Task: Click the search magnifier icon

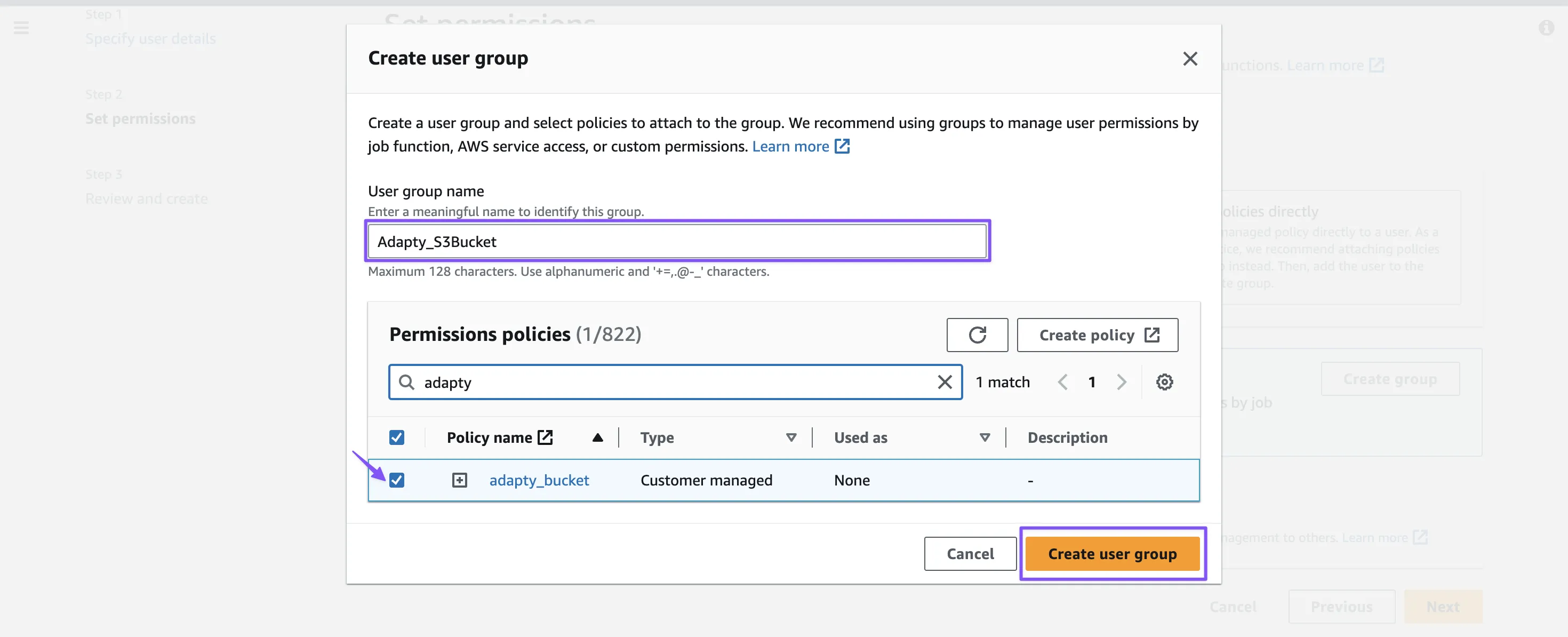Action: tap(406, 382)
